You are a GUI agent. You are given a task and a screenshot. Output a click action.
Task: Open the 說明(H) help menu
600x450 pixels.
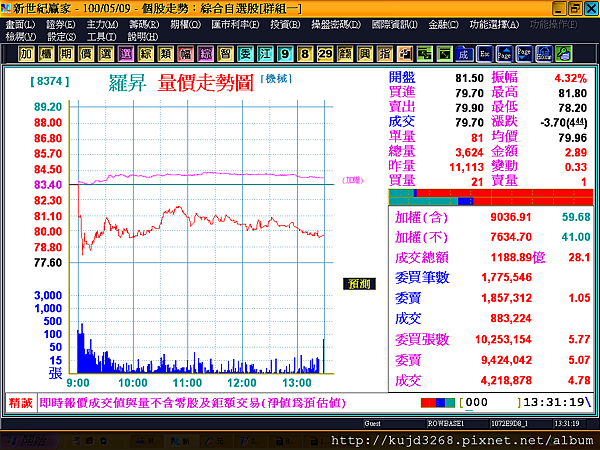click(142, 37)
